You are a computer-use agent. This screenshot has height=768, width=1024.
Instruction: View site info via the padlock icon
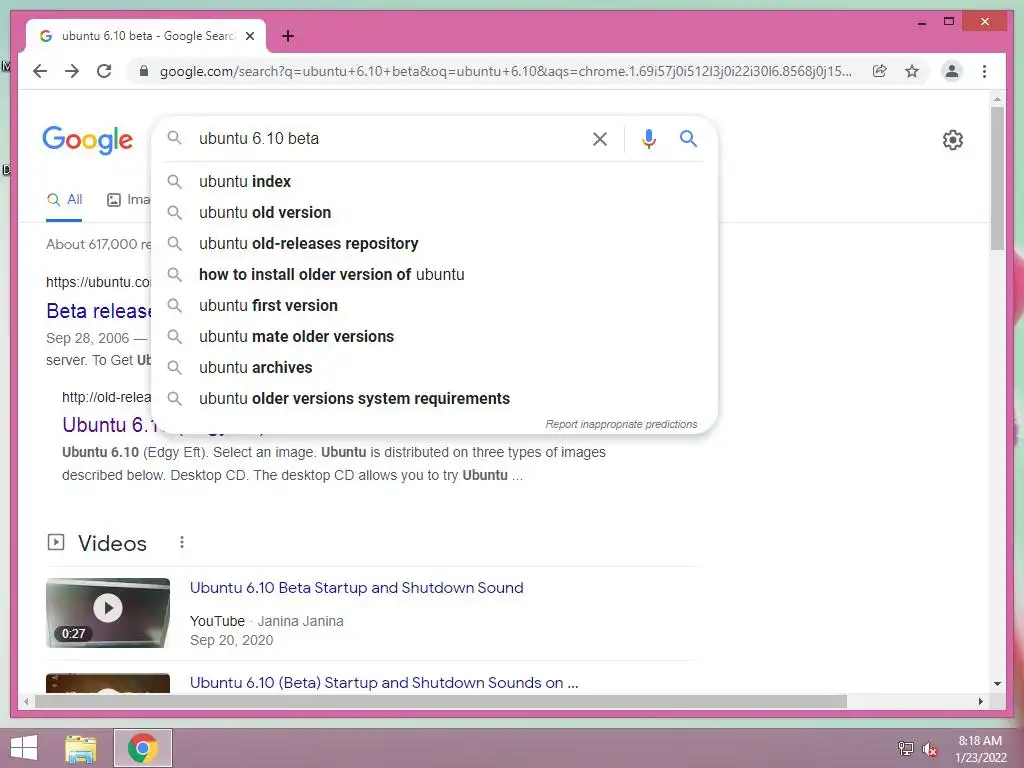(144, 71)
